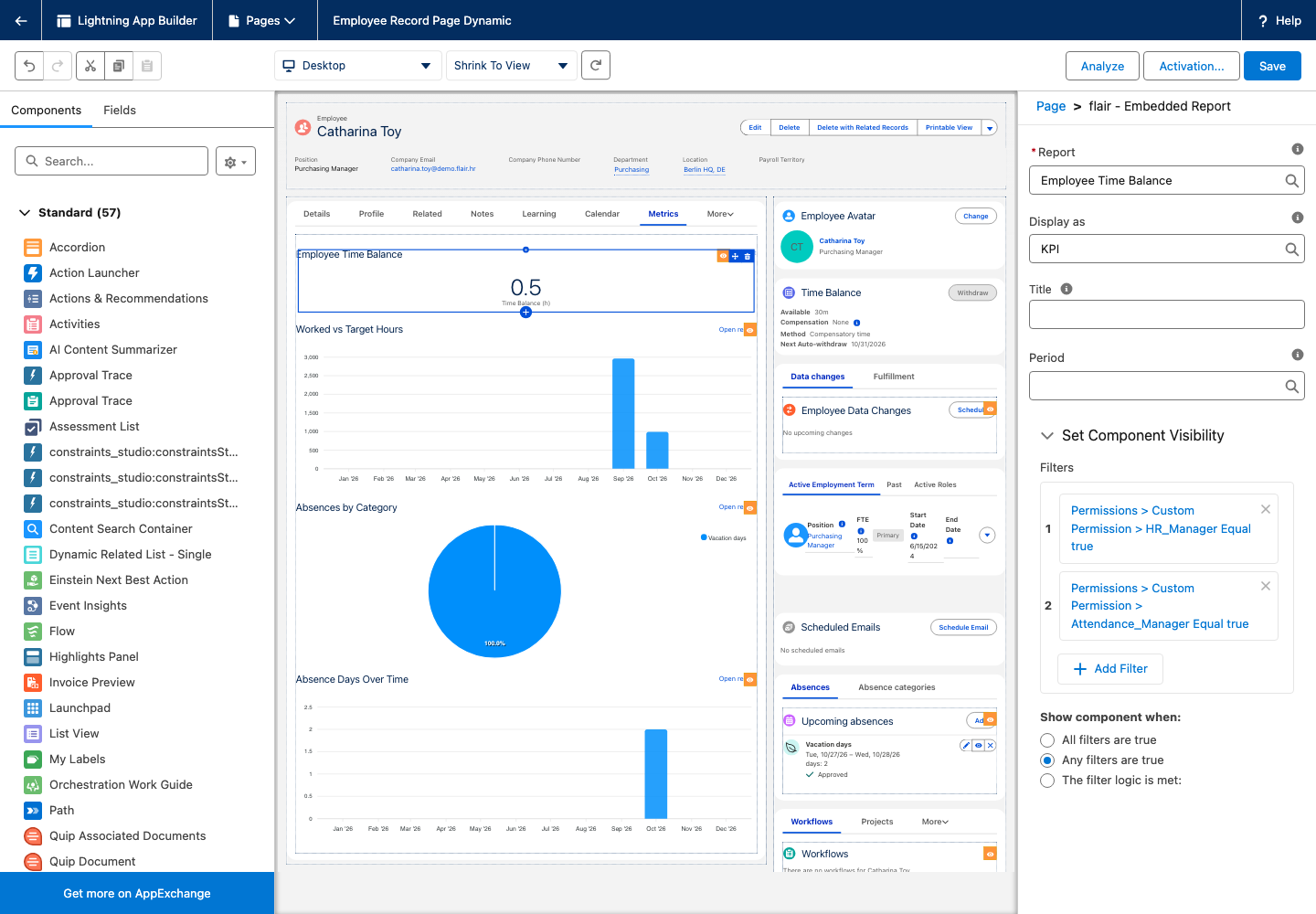Screen dimensions: 1316x914
Task: Open the Display as KPI combobox
Action: 1167,249
